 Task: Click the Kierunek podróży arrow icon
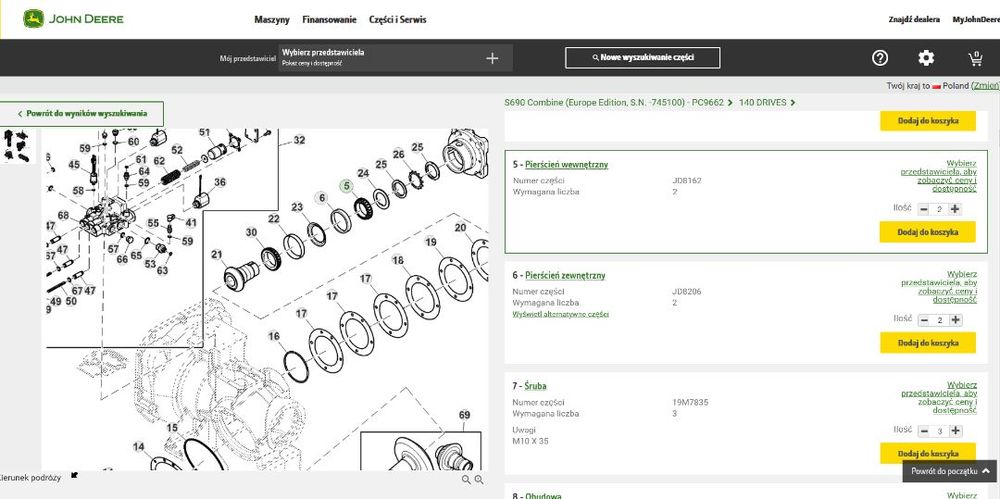pos(74,475)
